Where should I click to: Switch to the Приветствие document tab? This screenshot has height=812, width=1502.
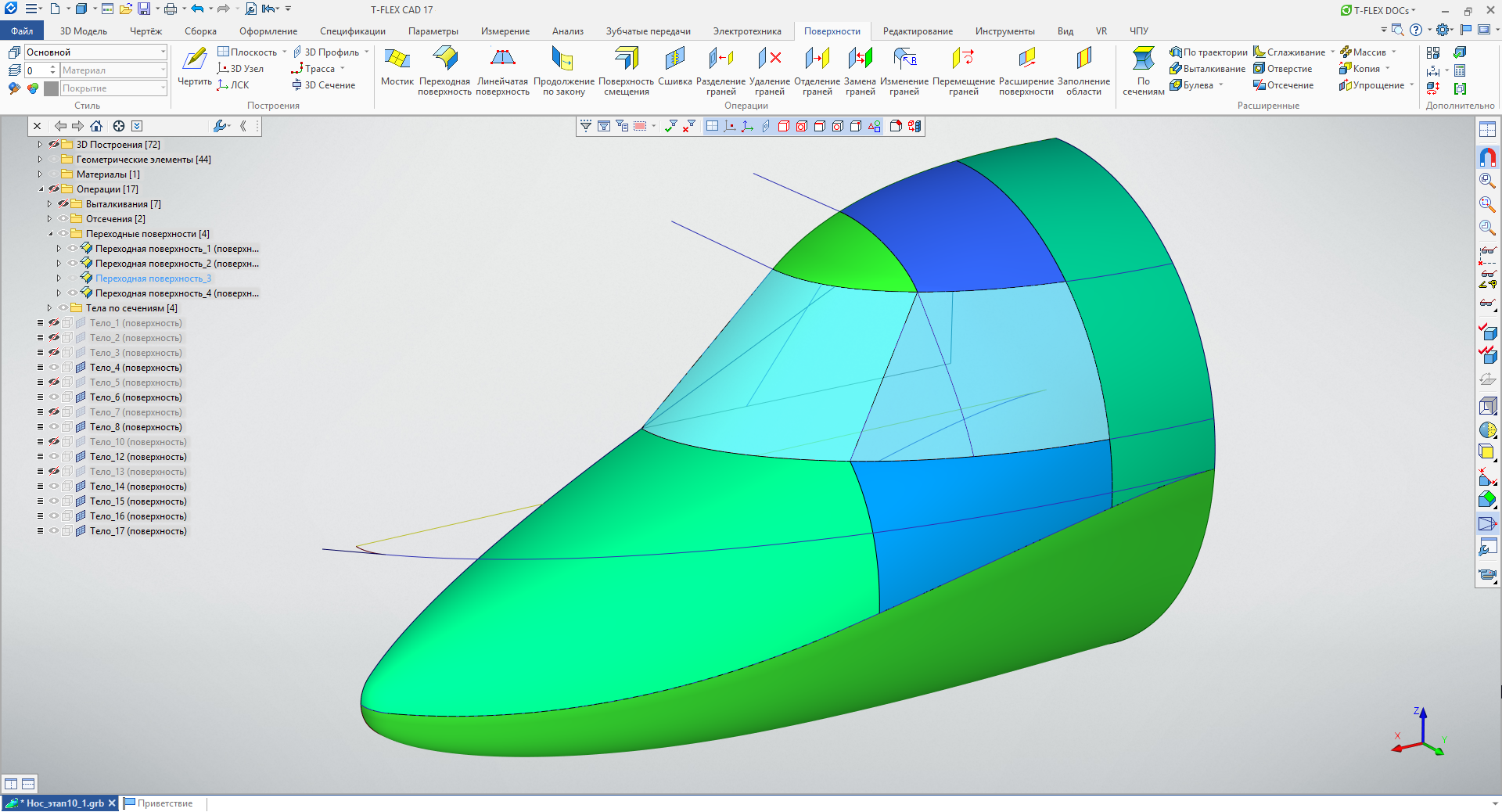[x=159, y=803]
